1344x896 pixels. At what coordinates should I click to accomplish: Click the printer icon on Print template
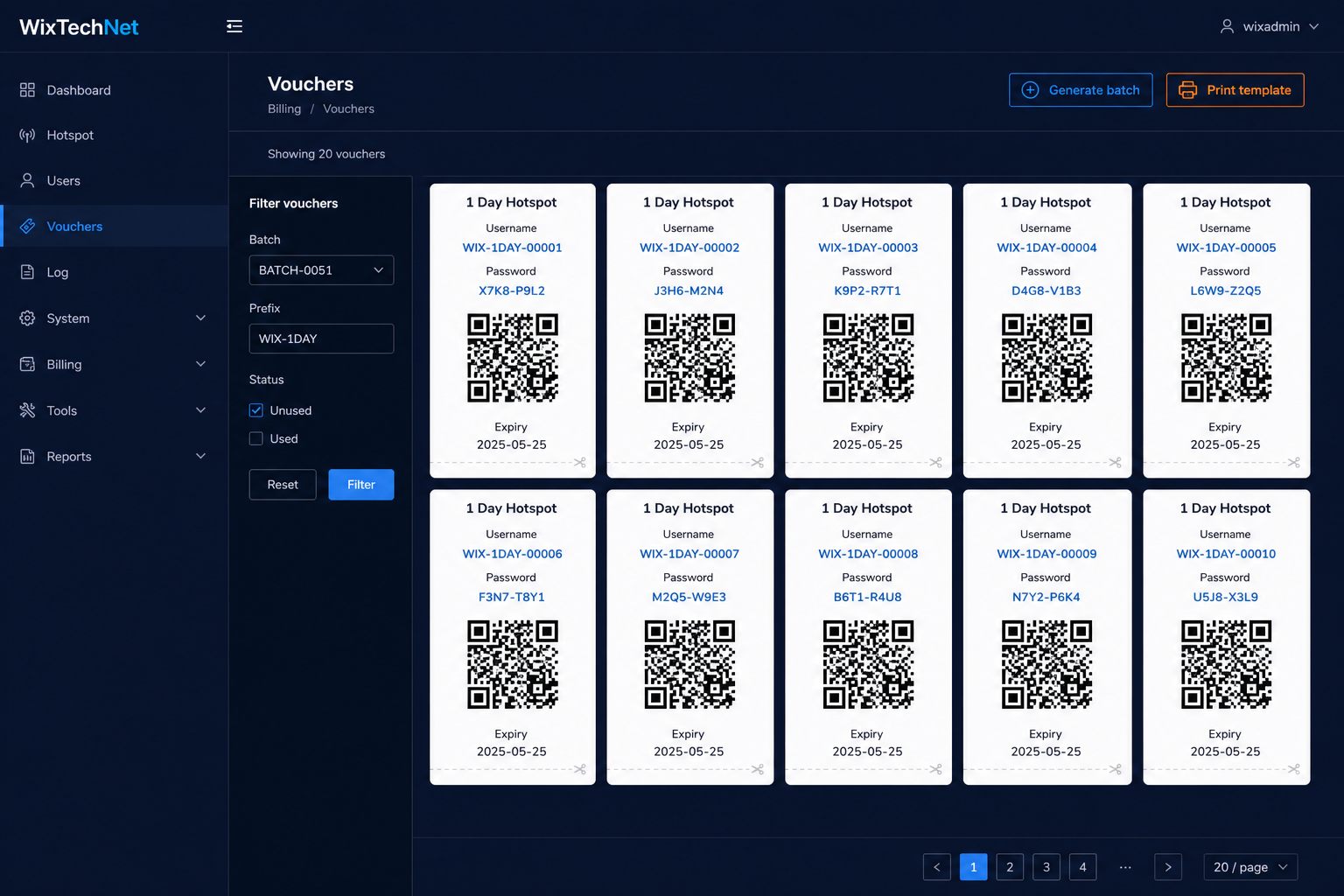pyautogui.click(x=1187, y=90)
